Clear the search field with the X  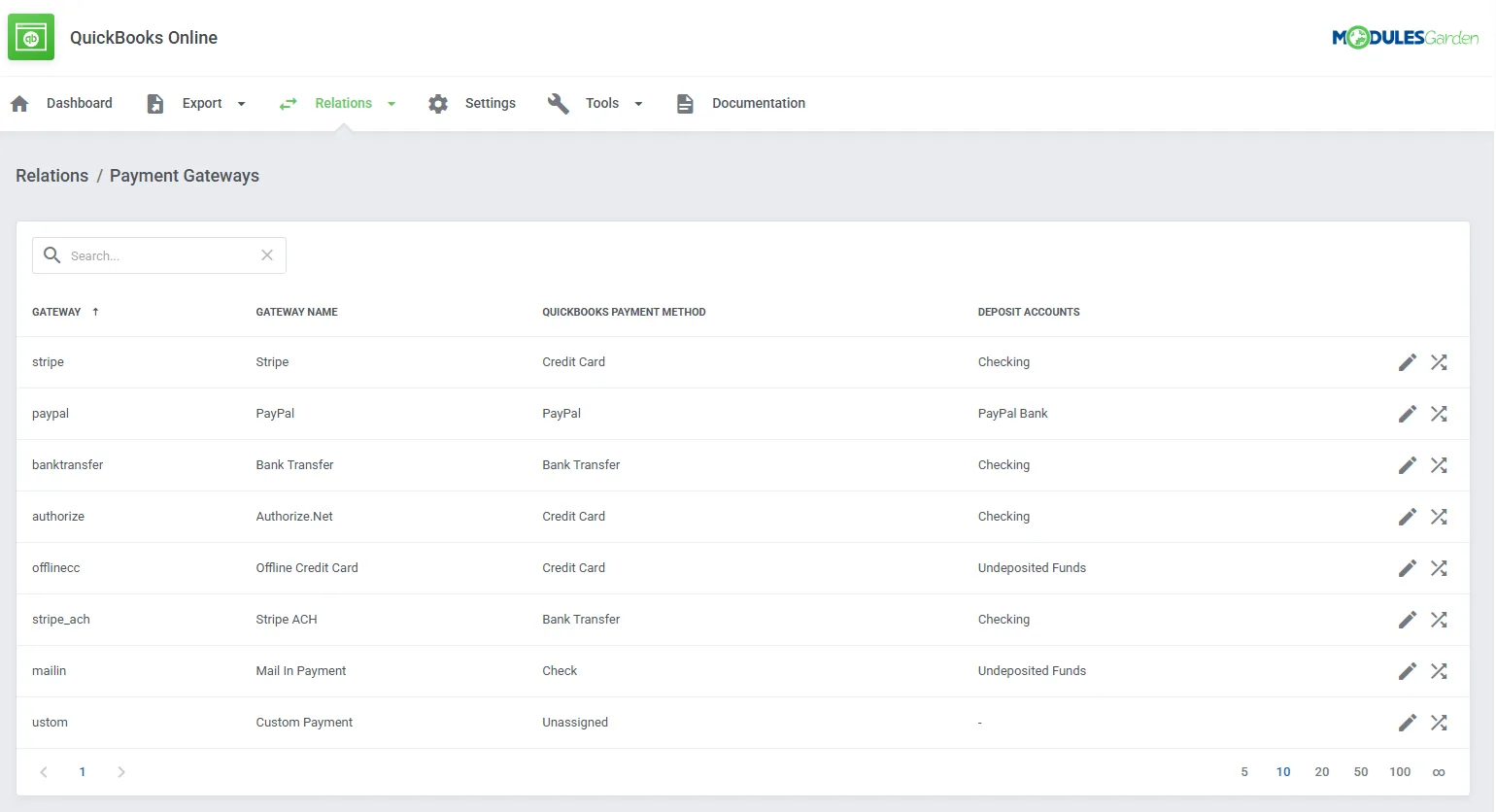(267, 255)
